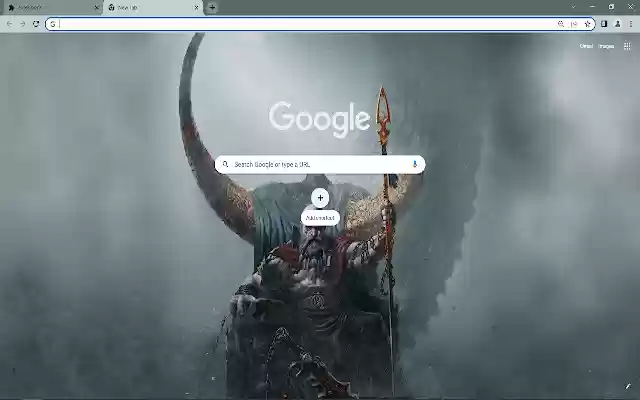640x400 pixels.
Task: Click the puzzle icon on the first tab
Action: (x=11, y=7)
